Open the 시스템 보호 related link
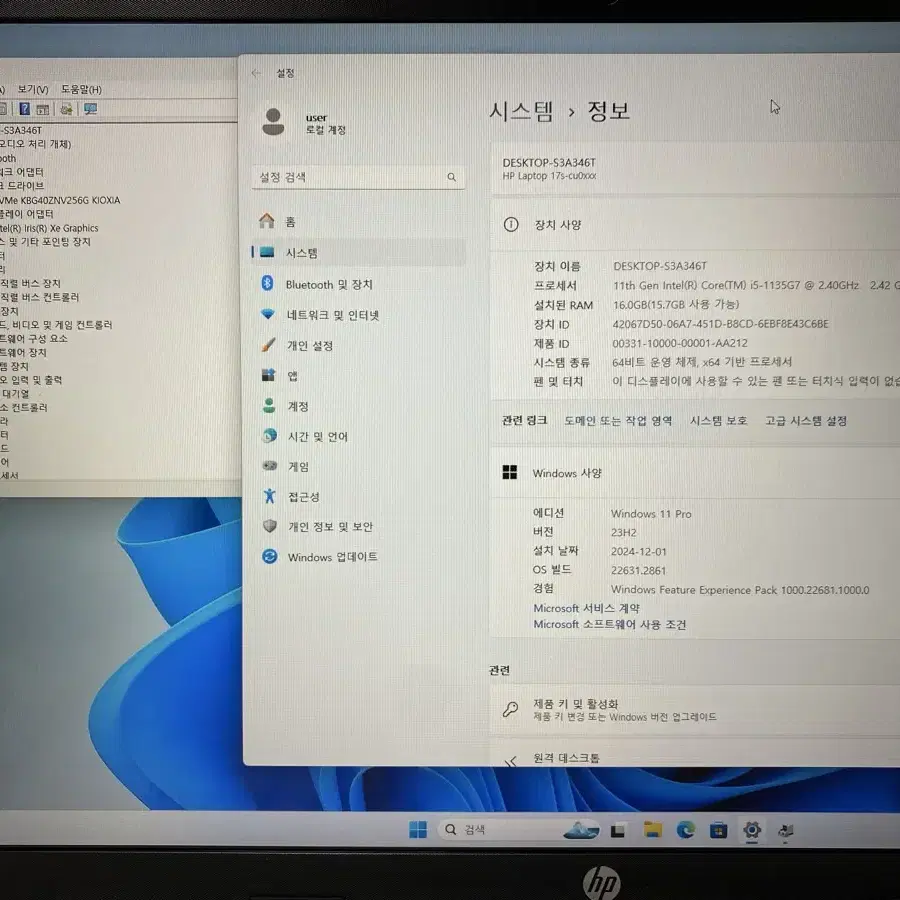Image resolution: width=900 pixels, height=900 pixels. coord(719,421)
